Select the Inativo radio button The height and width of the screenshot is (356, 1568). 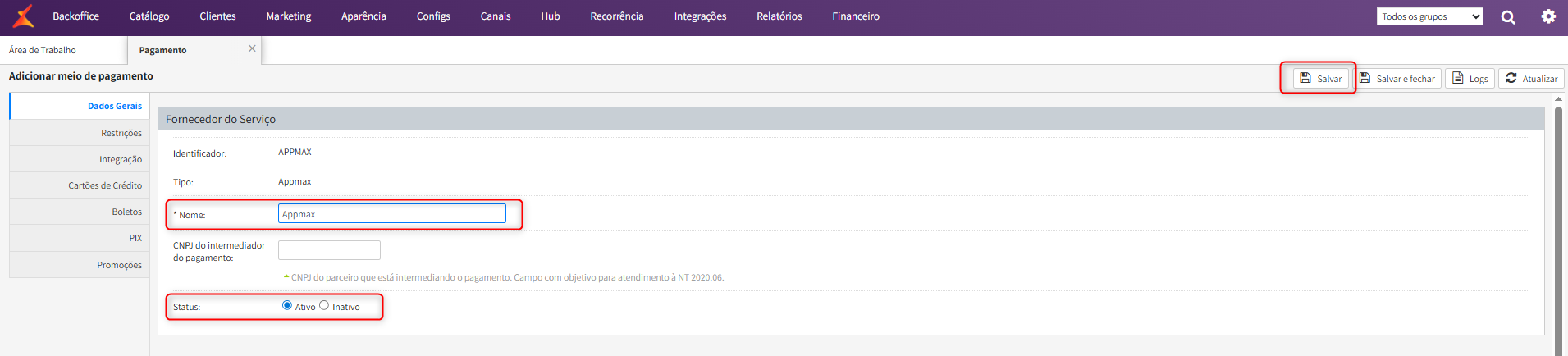(324, 305)
